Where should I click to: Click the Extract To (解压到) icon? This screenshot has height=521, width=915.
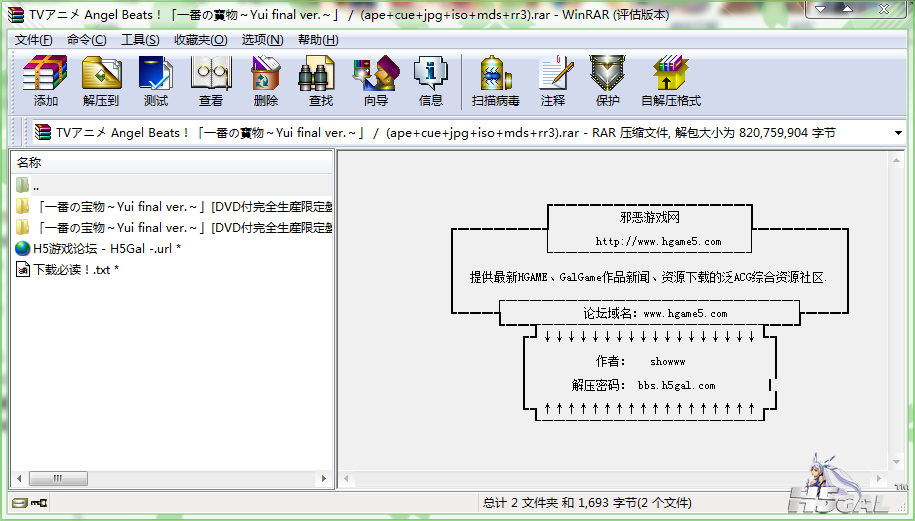click(x=101, y=74)
